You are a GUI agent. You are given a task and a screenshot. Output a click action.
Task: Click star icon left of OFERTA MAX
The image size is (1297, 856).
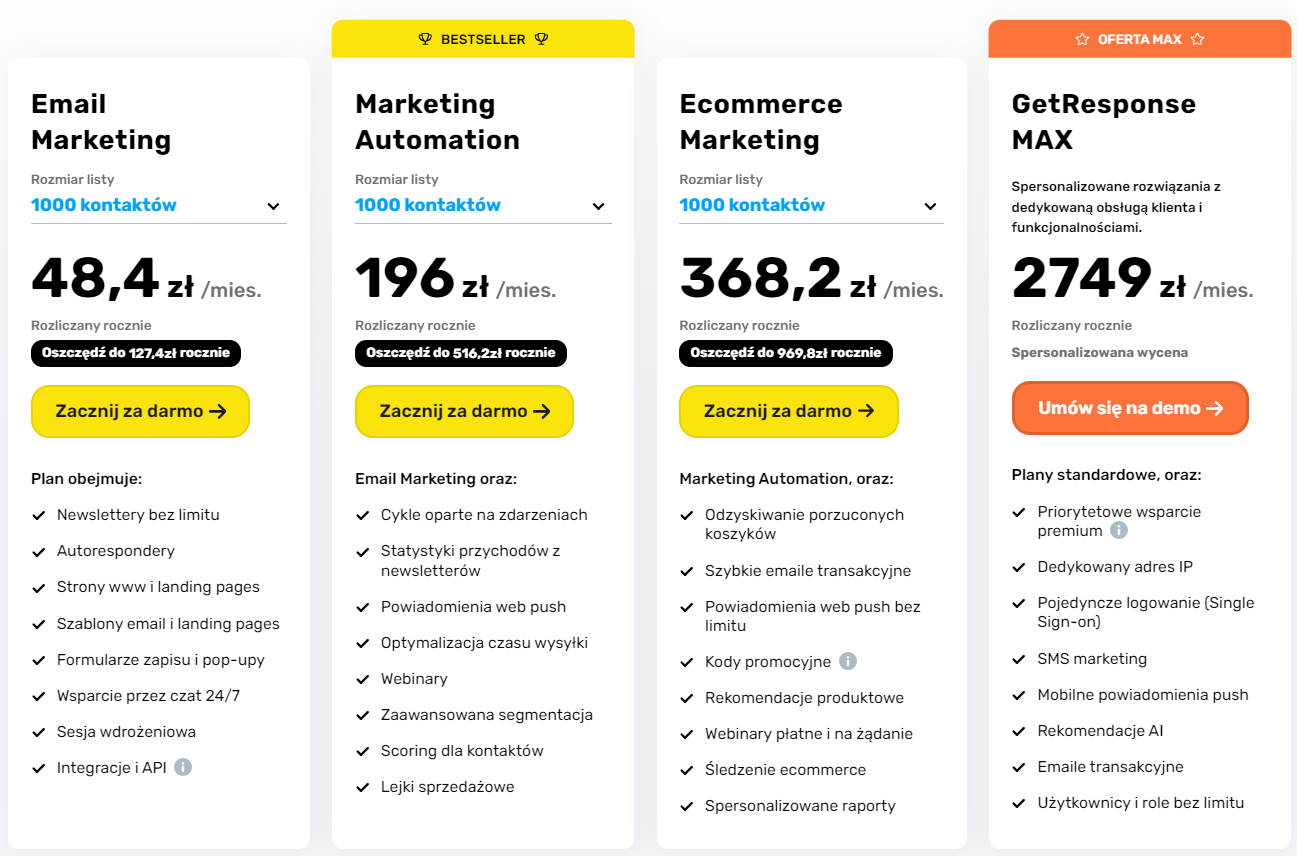[x=1082, y=40]
